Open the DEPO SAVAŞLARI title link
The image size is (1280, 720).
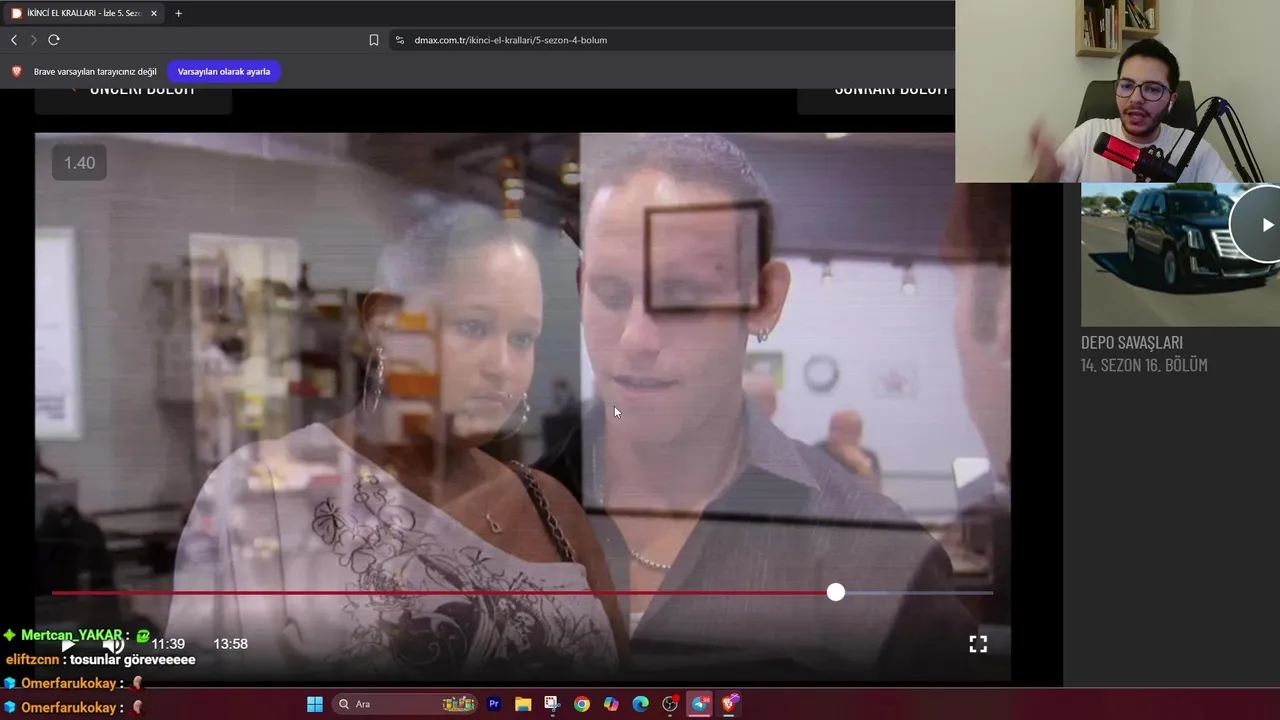pos(1132,342)
